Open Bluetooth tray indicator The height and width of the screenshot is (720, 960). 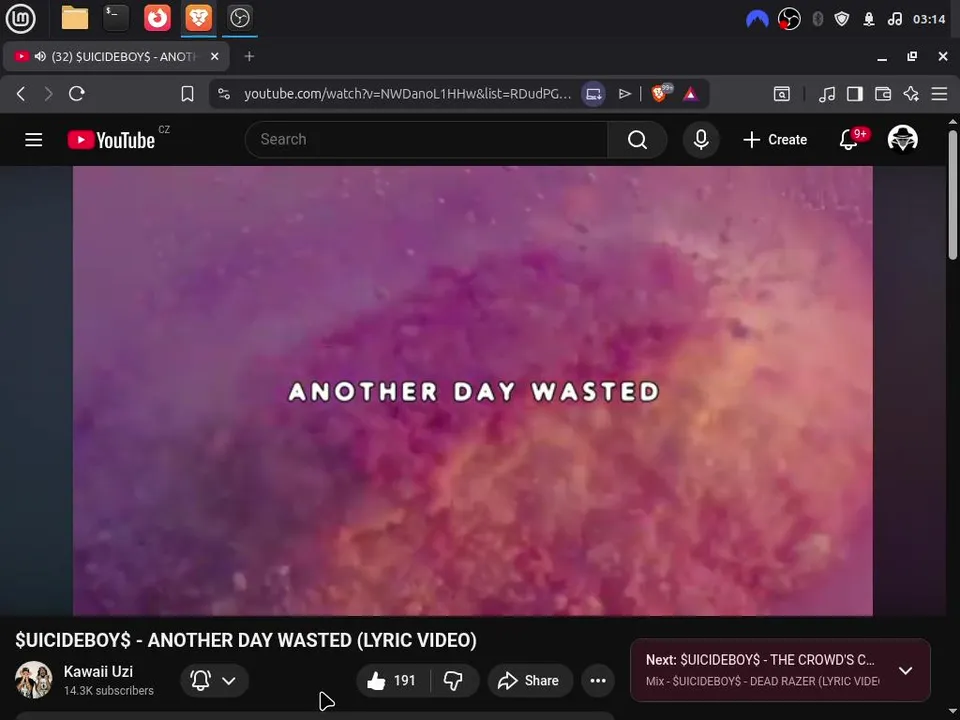click(817, 20)
